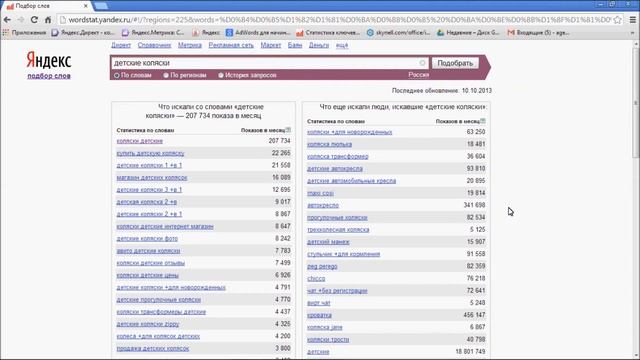The image size is (640, 360).
Task: Open the Директ service link
Action: tap(121, 45)
